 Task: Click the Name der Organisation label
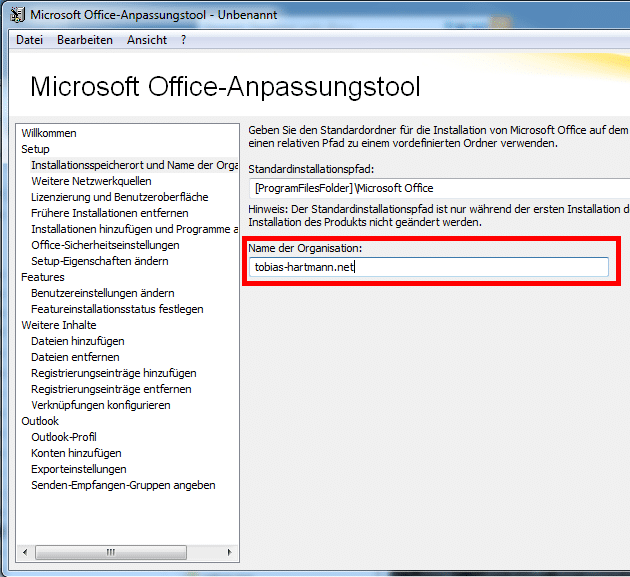tap(305, 248)
